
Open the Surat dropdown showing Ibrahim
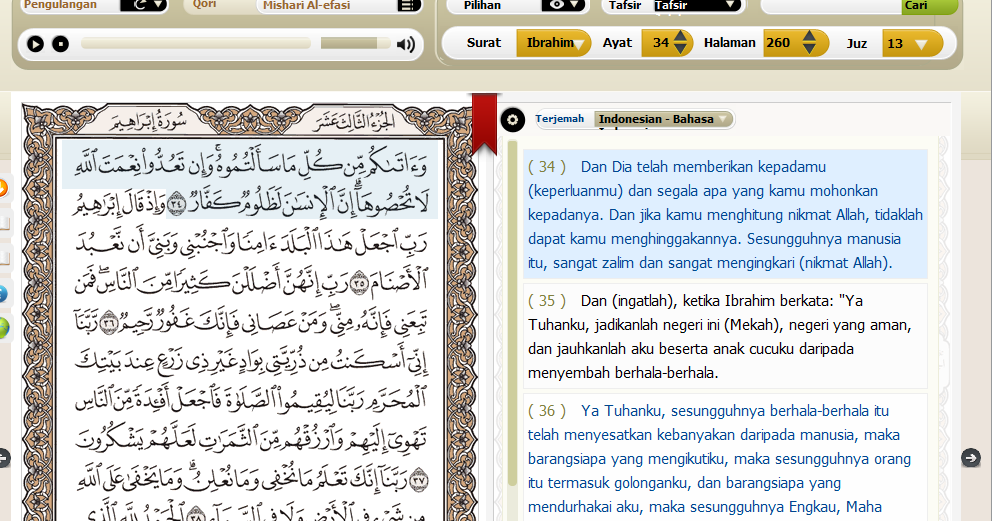pyautogui.click(x=554, y=43)
